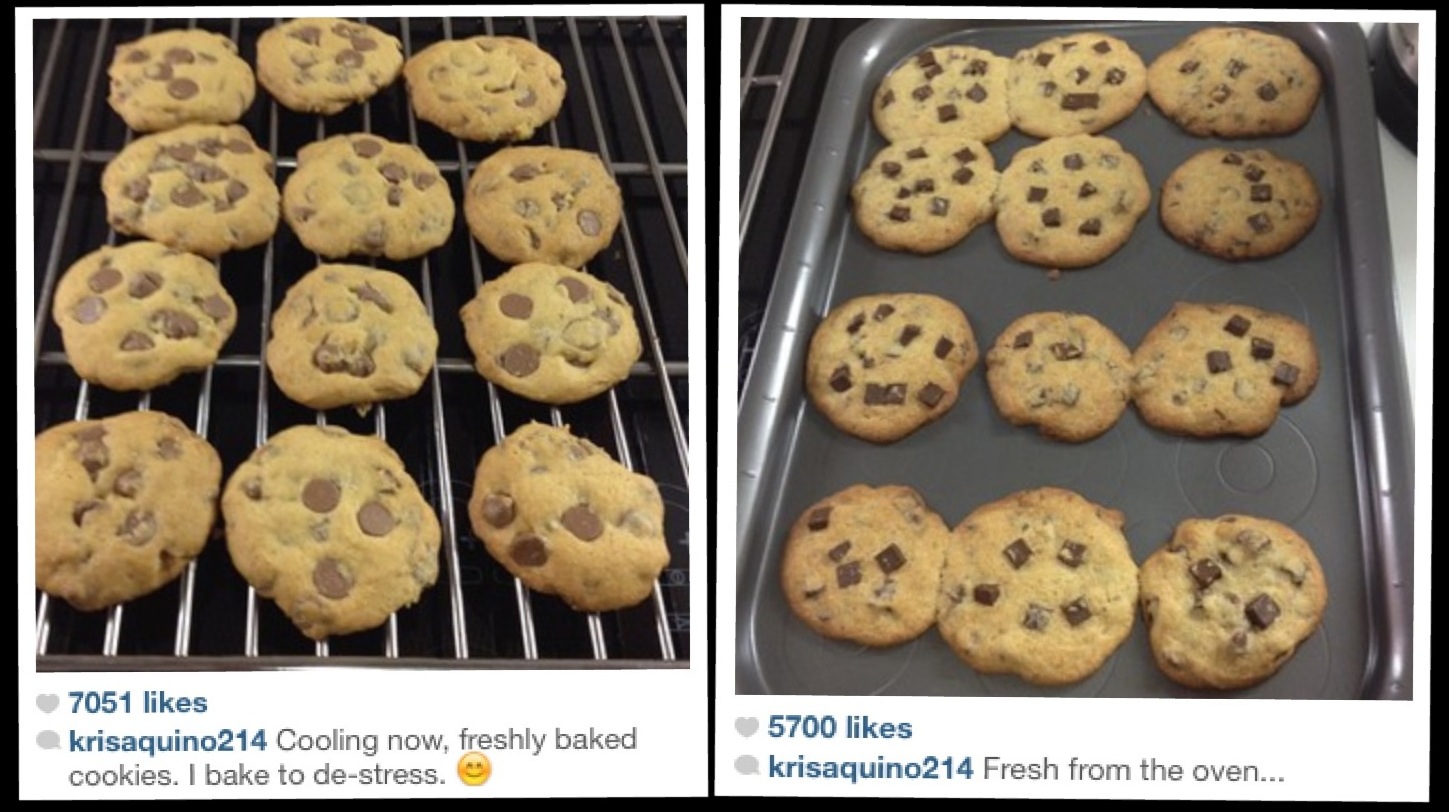Open krisaquino214 profile from Fresh from oven caption
Viewport: 1449px width, 812px height.
870,768
